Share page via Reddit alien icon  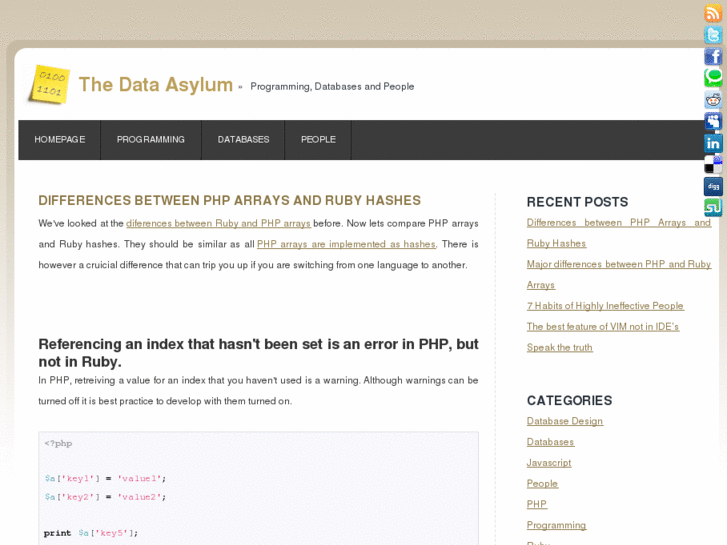[x=713, y=100]
